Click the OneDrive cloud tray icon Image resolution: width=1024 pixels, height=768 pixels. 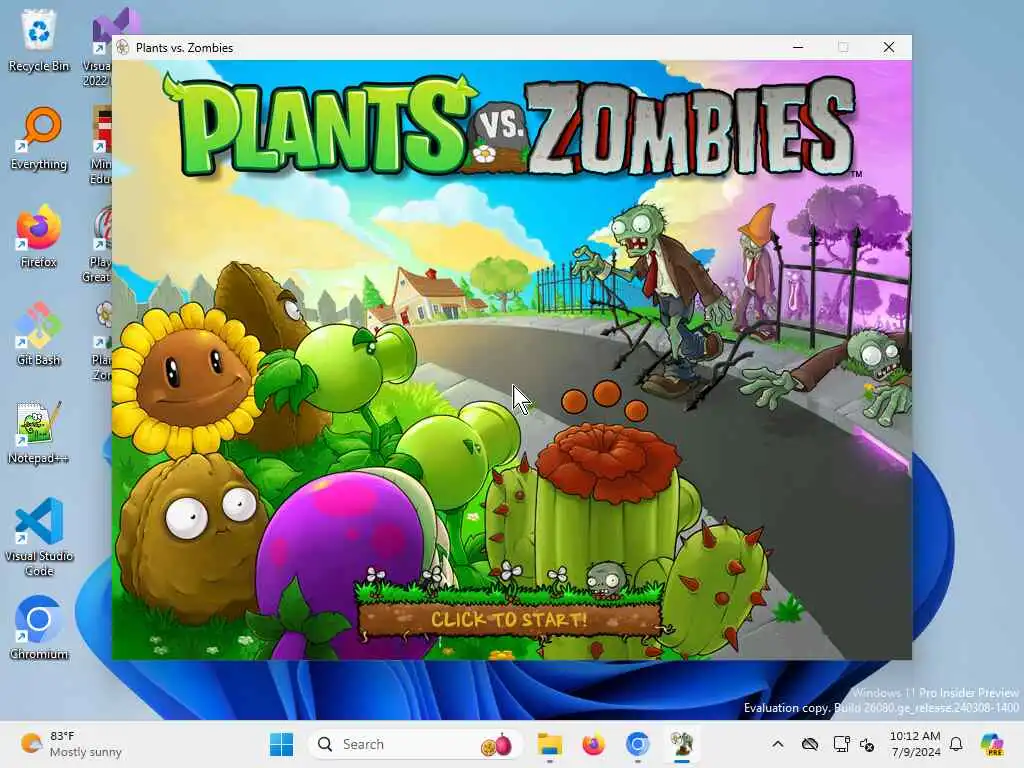[x=810, y=744]
